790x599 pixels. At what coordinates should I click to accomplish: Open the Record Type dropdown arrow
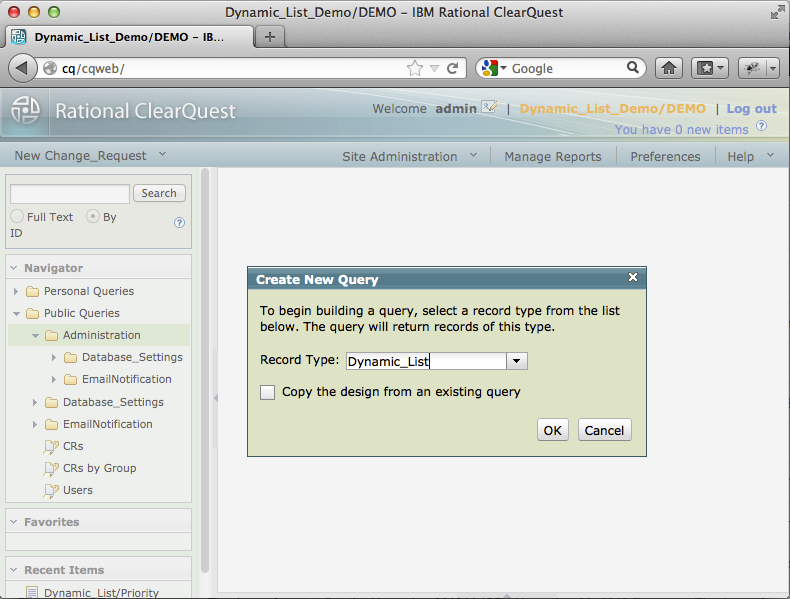(x=516, y=361)
